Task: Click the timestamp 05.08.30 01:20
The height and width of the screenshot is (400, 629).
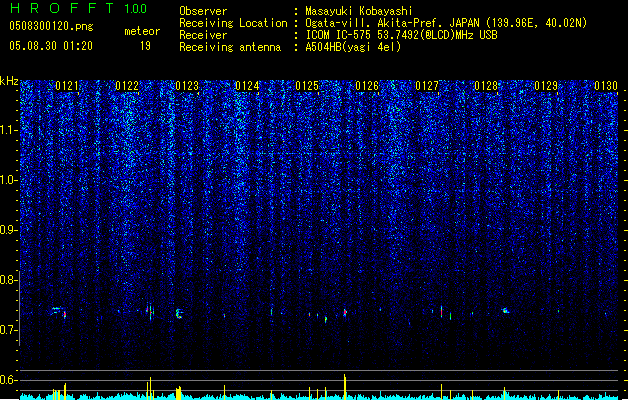Action: click(51, 46)
